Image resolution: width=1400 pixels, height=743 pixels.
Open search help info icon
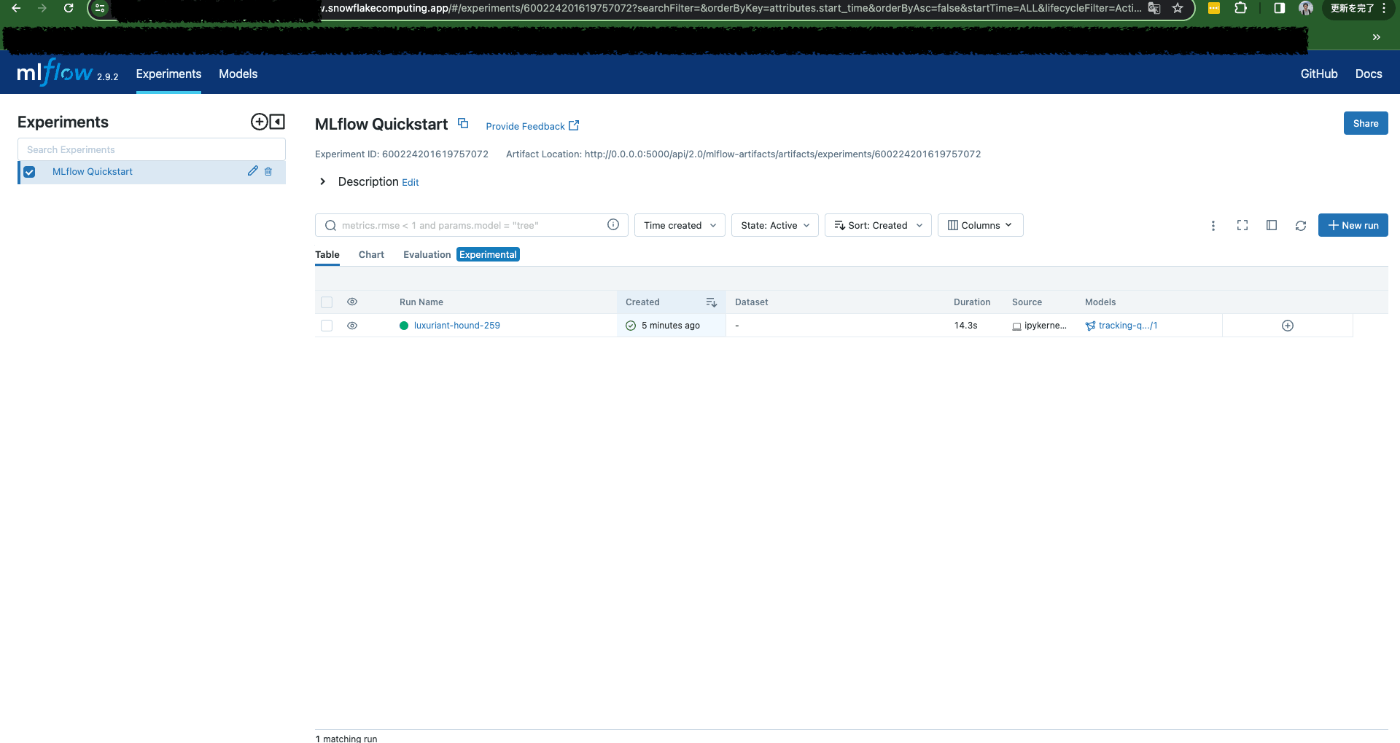(x=613, y=225)
